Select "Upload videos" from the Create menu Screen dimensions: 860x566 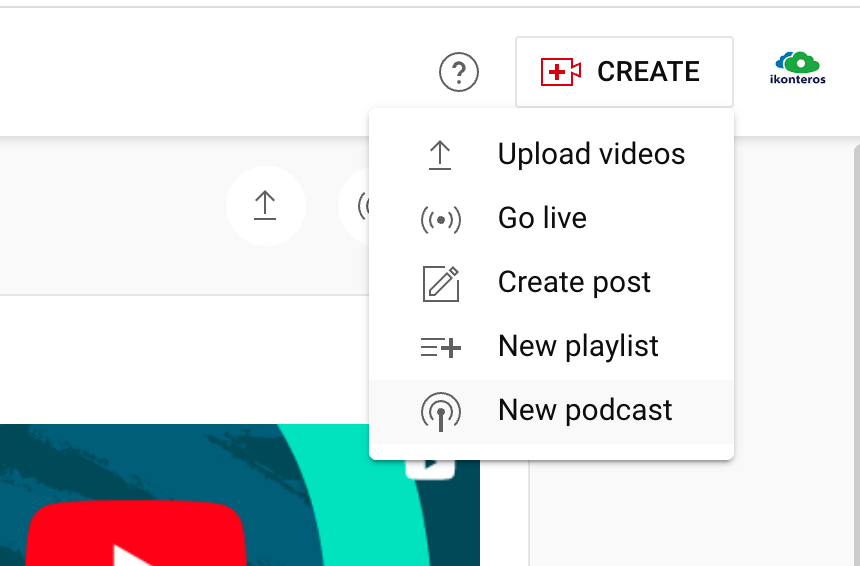591,155
